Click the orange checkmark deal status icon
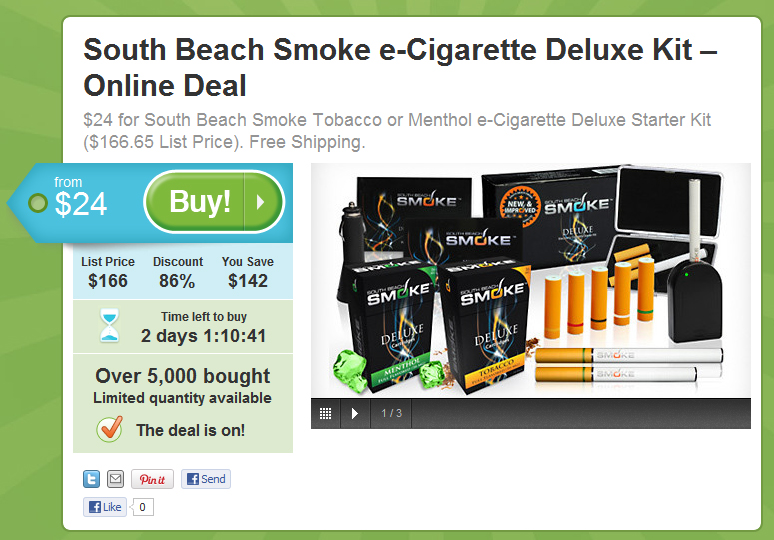 (110, 429)
